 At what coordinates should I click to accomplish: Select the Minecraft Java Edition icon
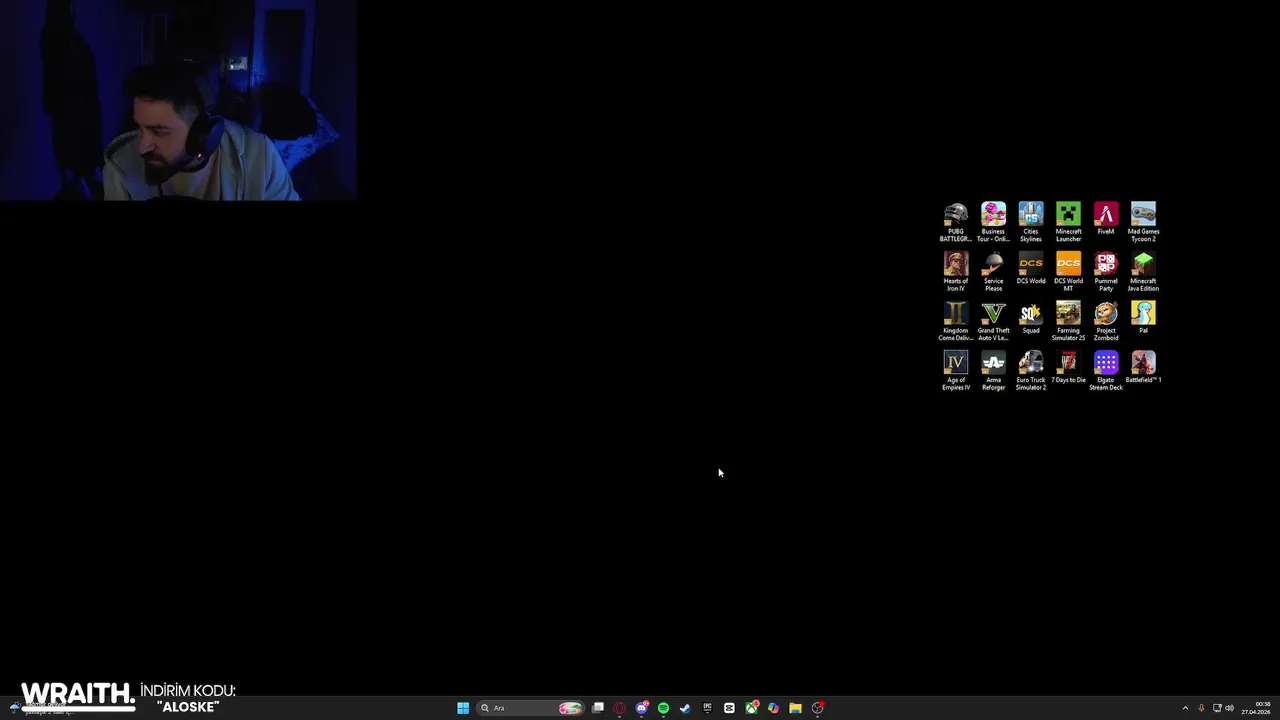tap(1143, 272)
